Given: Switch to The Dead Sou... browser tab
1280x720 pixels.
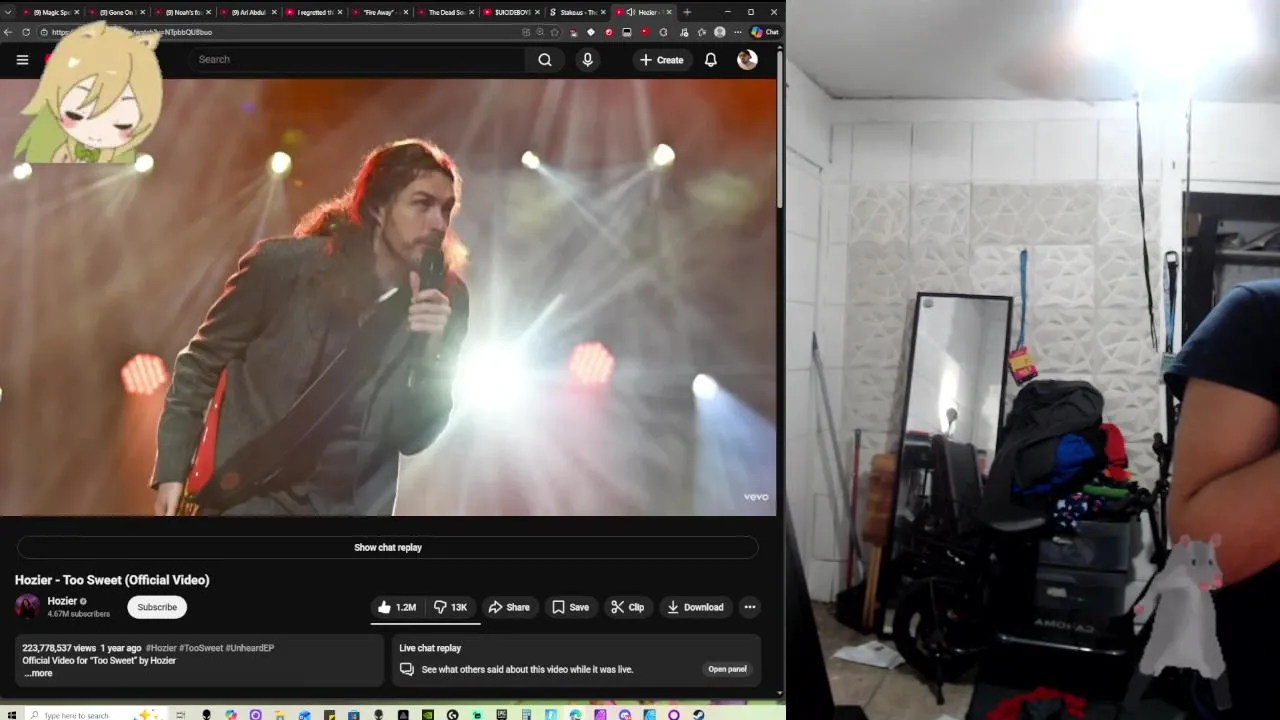Looking at the screenshot, I should click(x=444, y=12).
